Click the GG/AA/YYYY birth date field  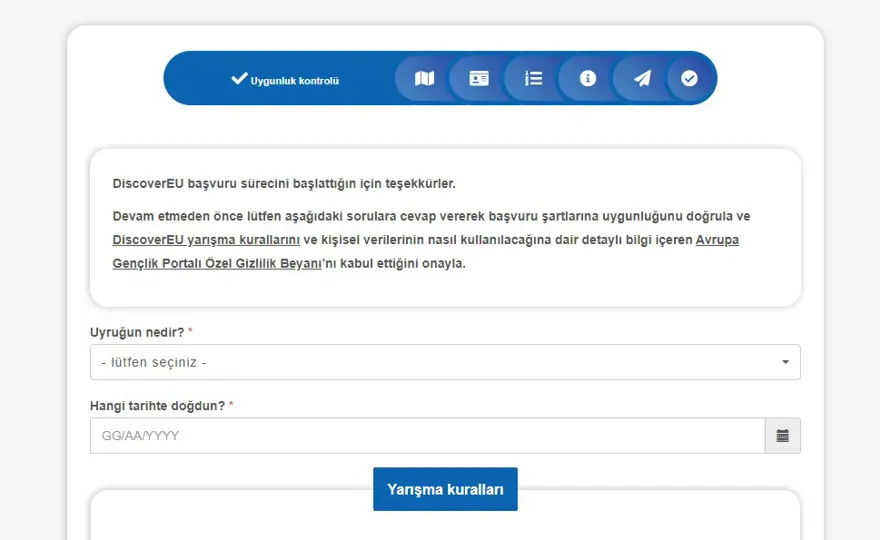click(x=427, y=436)
